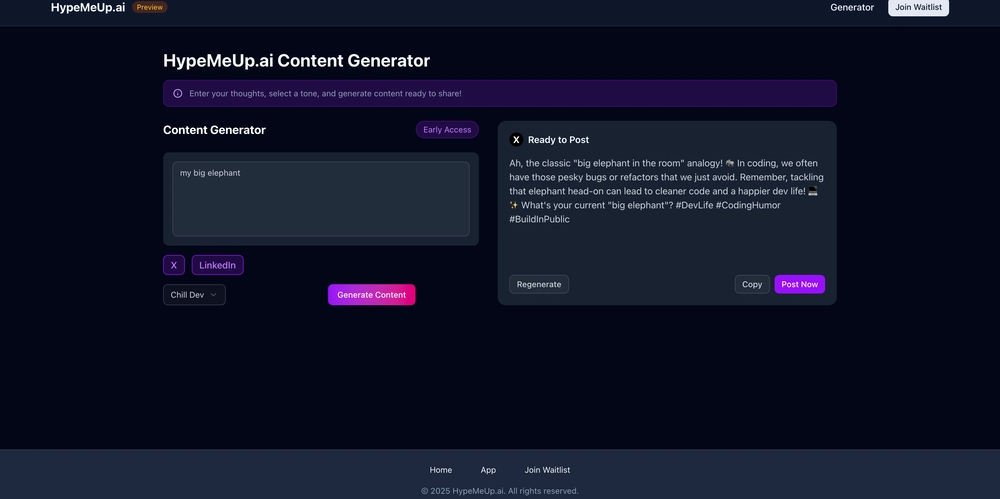The height and width of the screenshot is (499, 1000).
Task: Focus the thoughts text area
Action: (x=321, y=199)
